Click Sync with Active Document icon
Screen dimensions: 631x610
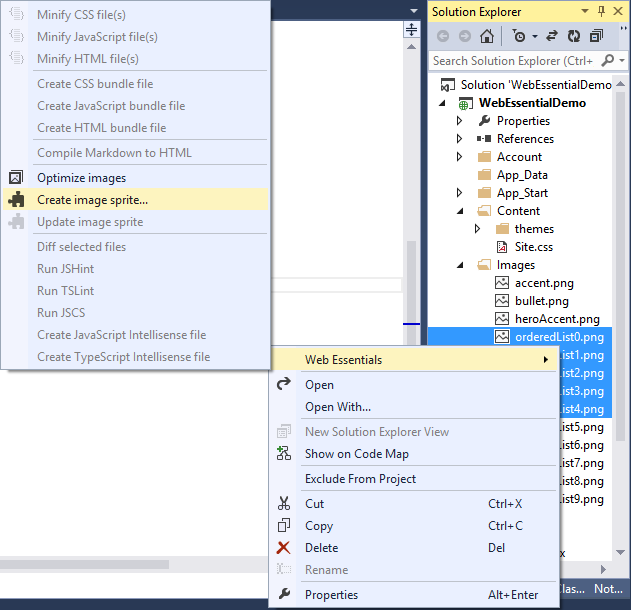(x=552, y=36)
